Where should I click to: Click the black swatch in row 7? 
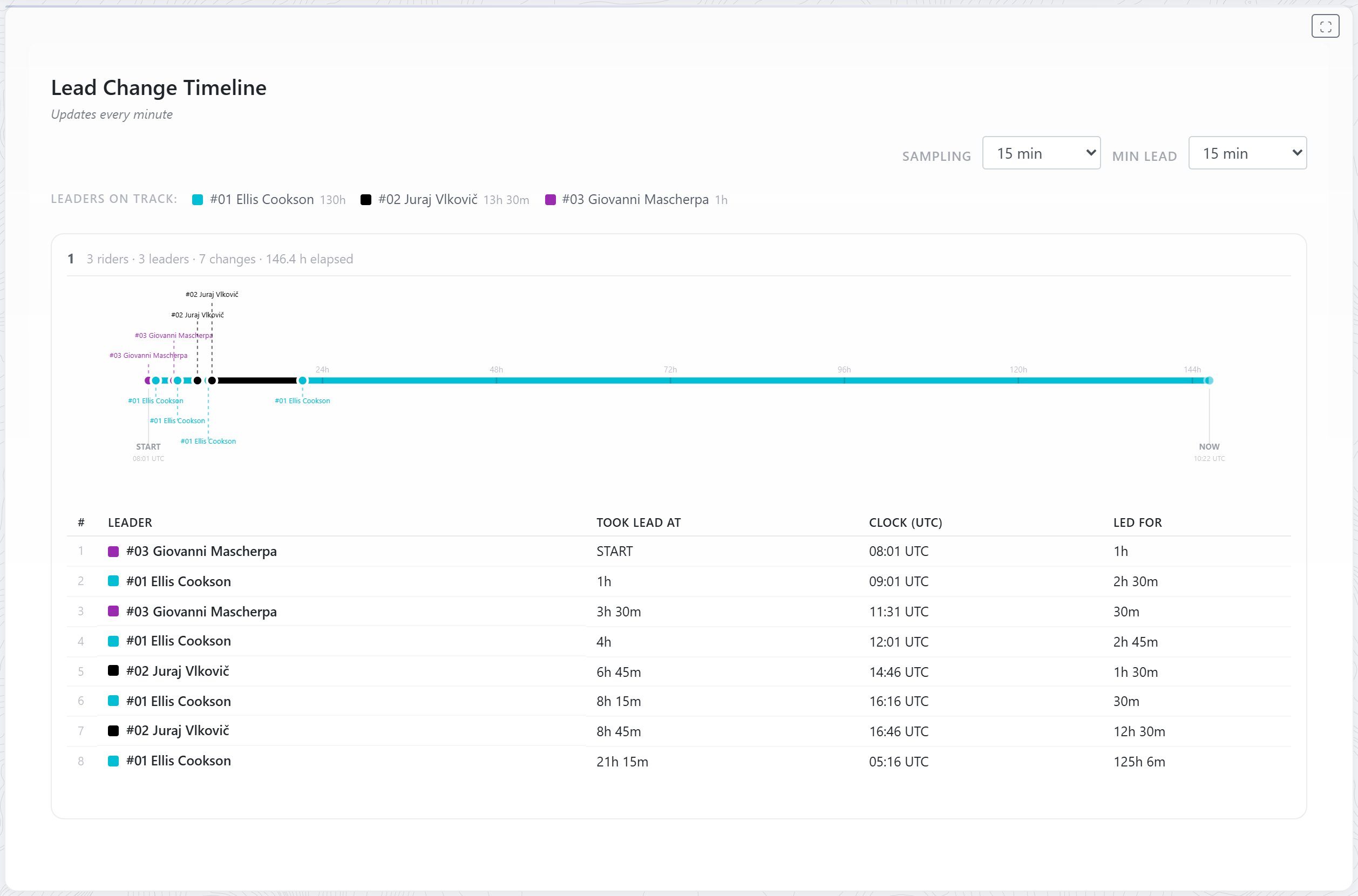pyautogui.click(x=114, y=731)
